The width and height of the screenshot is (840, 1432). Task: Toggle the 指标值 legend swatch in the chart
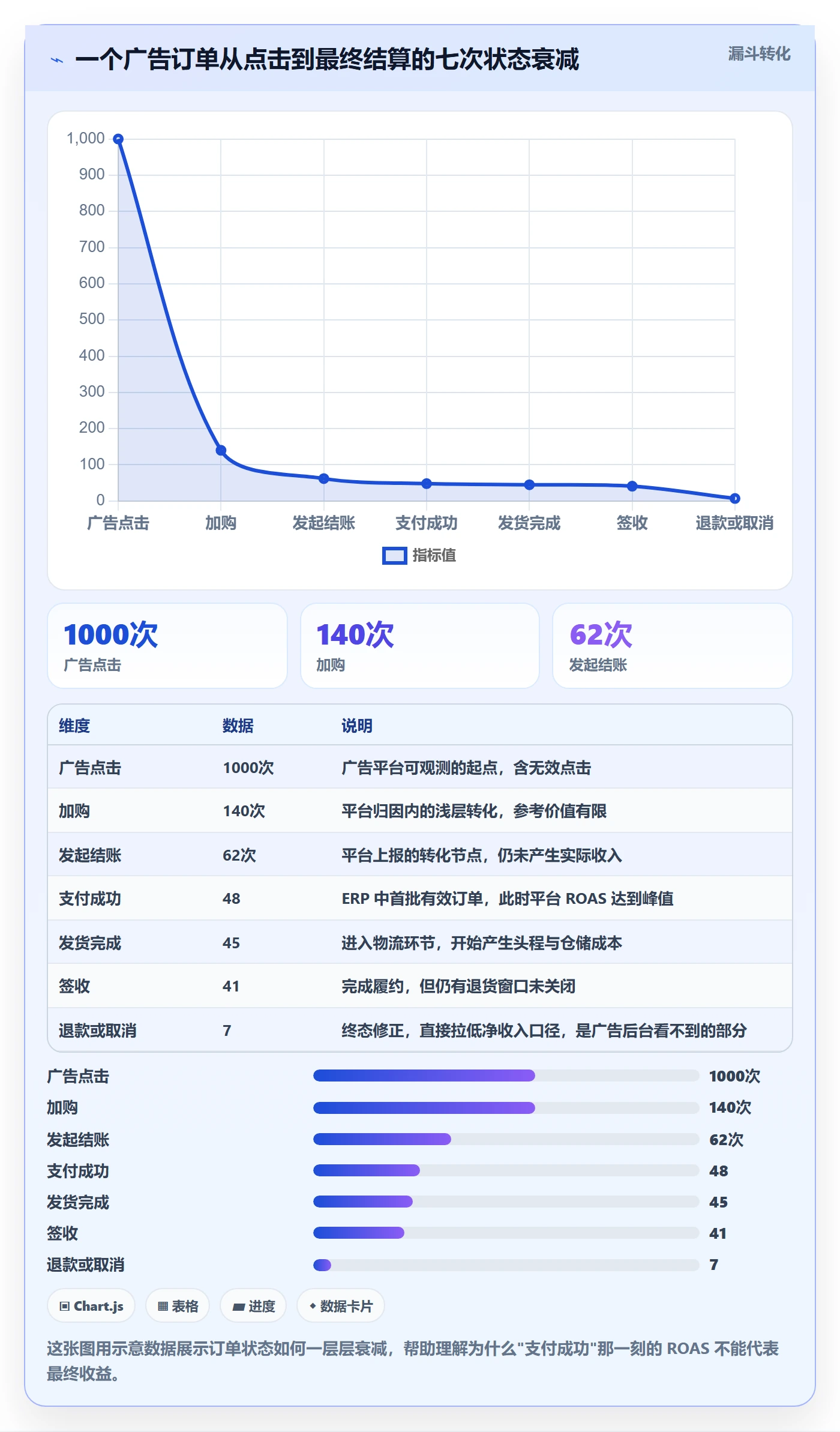point(395,556)
